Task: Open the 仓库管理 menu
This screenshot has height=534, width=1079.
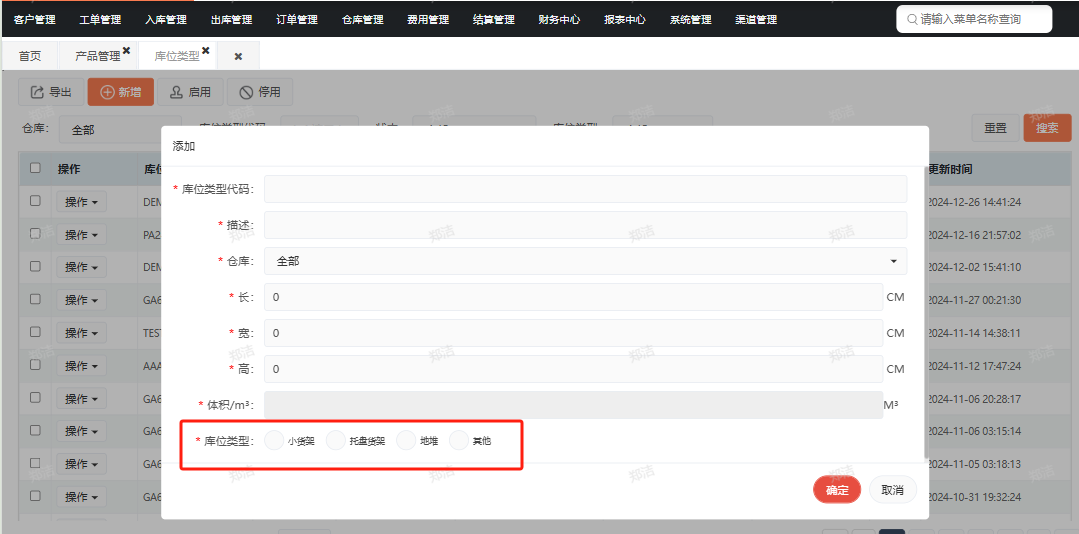Action: pyautogui.click(x=363, y=20)
